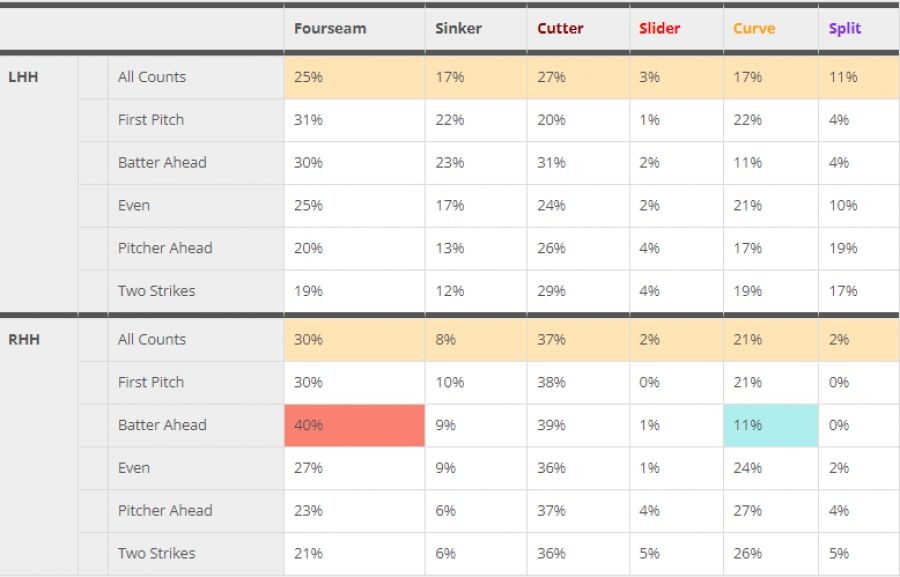This screenshot has width=900, height=577.
Task: Click the LHH First Pitch row label
Action: (x=151, y=120)
